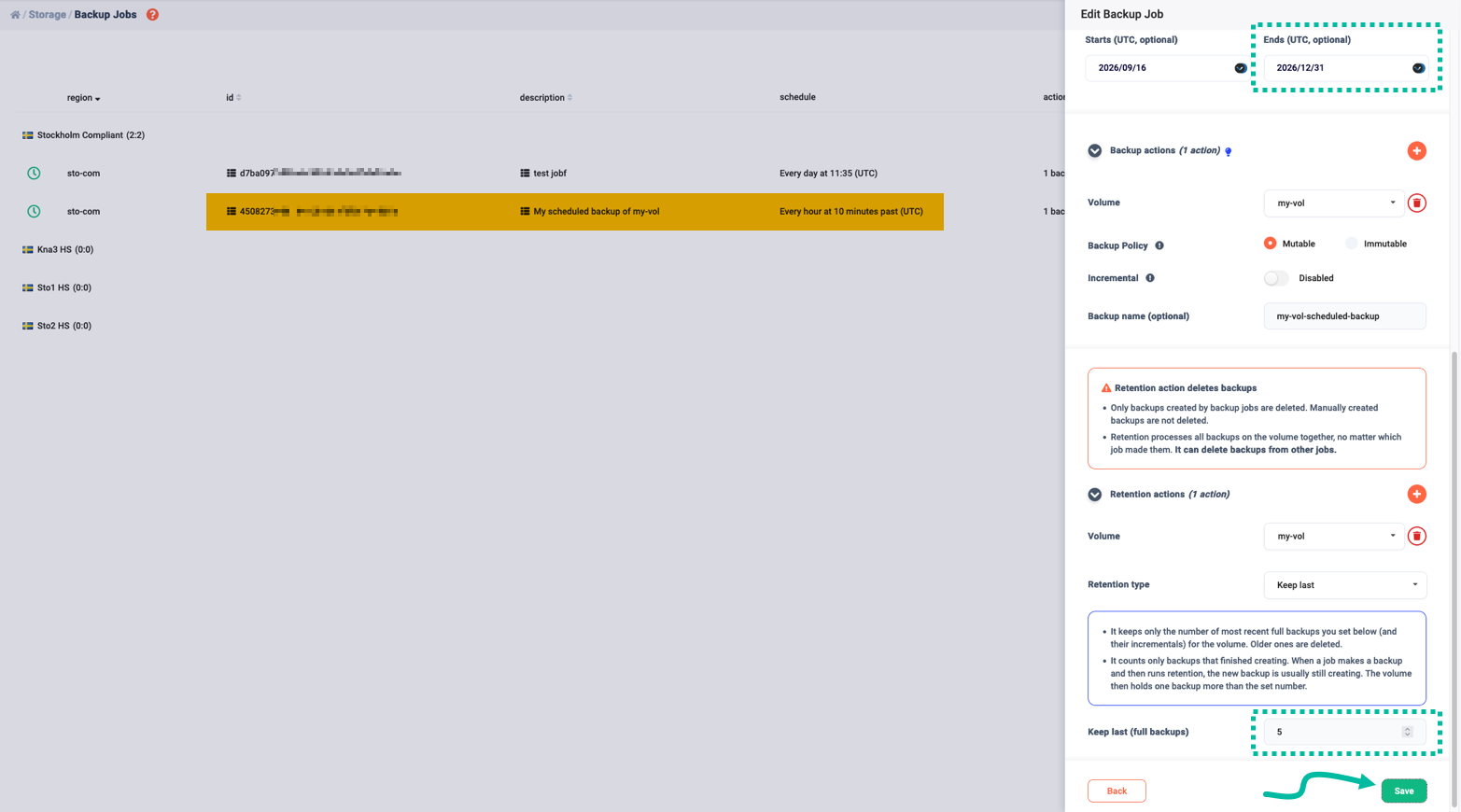Enable the Incremental toggle
The width and height of the screenshot is (1461, 812).
tap(1276, 278)
